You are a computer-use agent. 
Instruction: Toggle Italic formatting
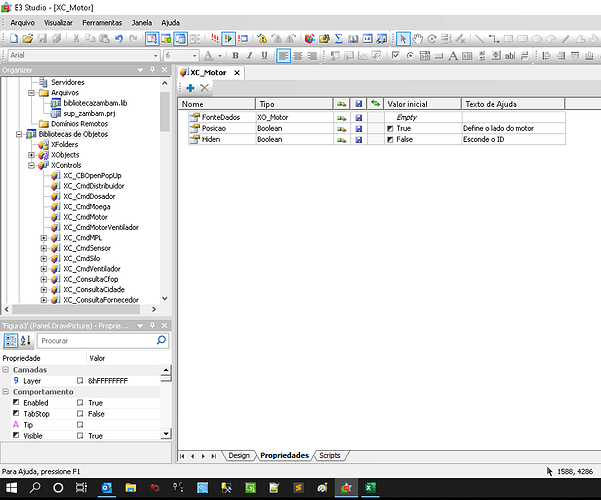pos(250,56)
